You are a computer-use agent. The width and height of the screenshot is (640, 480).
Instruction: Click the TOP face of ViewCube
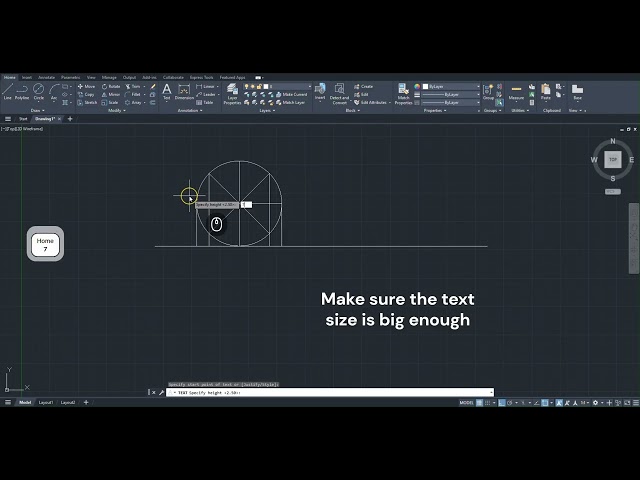(613, 160)
